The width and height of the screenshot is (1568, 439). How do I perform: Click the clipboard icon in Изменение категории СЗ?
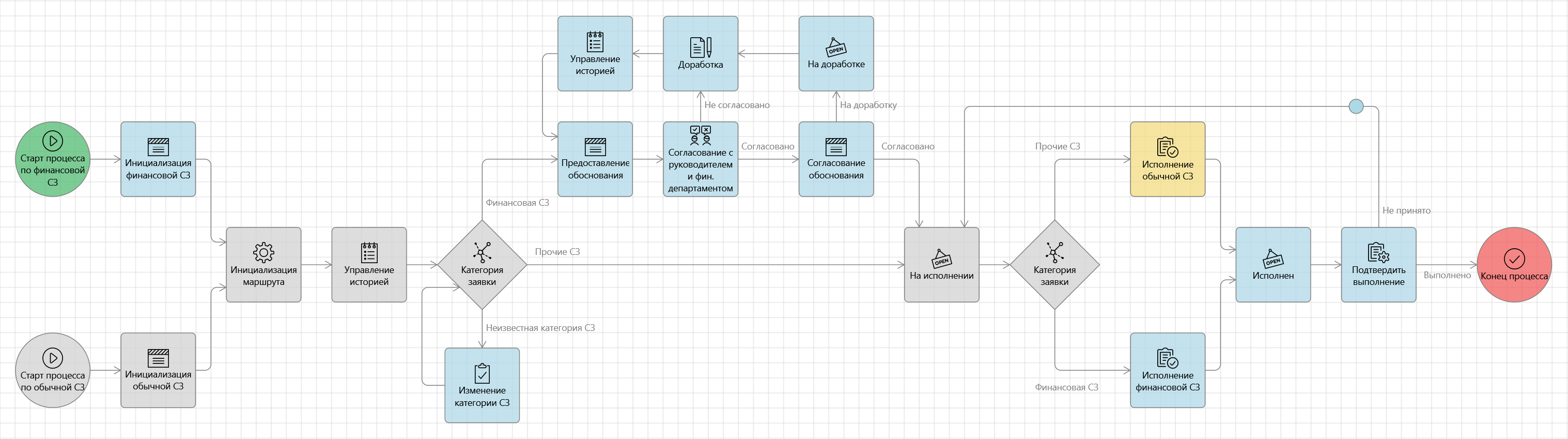pyautogui.click(x=482, y=373)
